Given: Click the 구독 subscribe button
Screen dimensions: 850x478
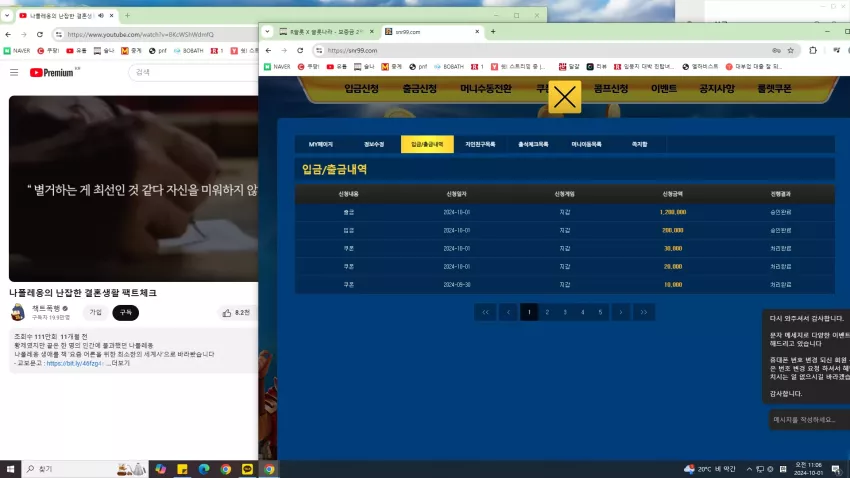Looking at the screenshot, I should [x=126, y=313].
